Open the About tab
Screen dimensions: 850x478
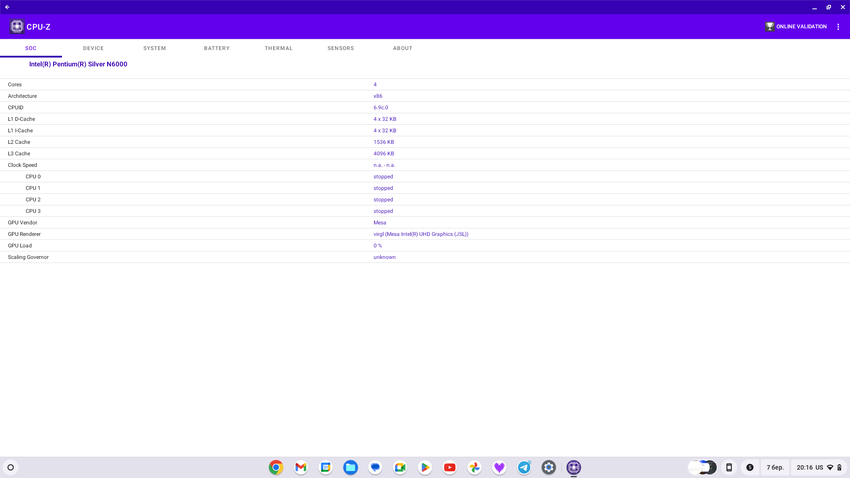[403, 48]
